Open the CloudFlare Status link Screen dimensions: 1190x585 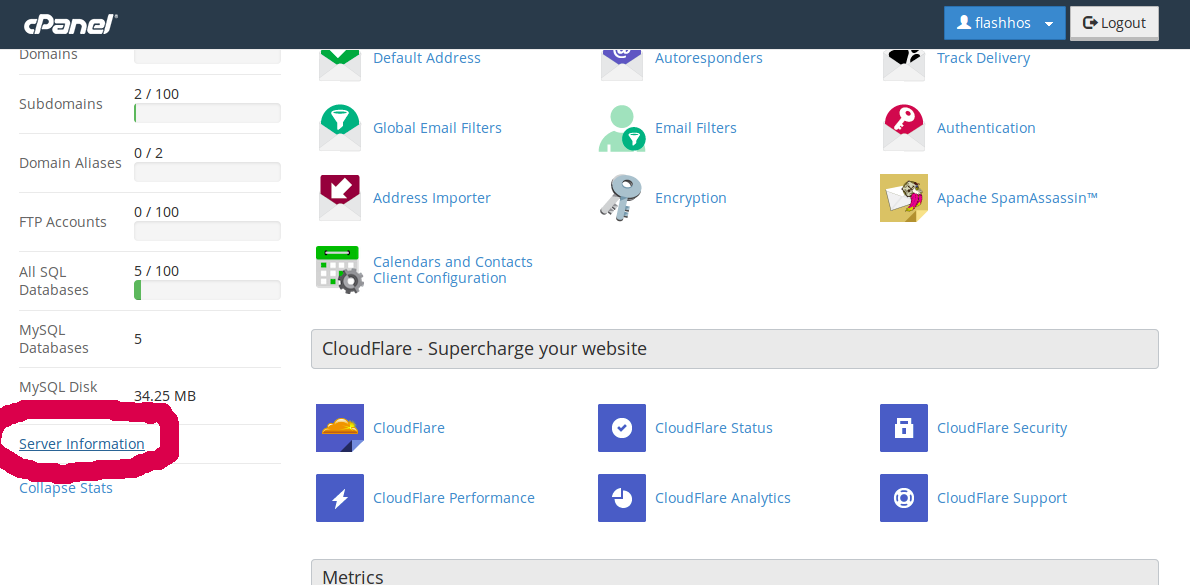[x=714, y=428]
